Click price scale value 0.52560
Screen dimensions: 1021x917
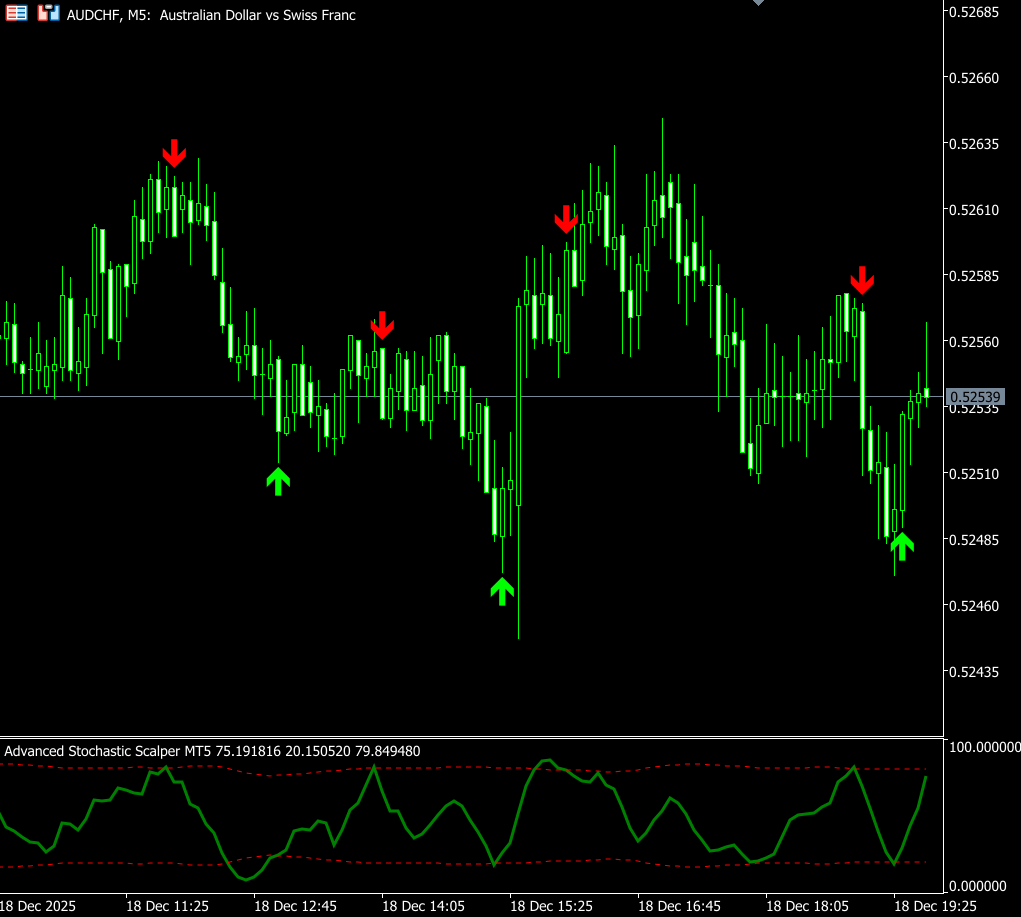974,342
